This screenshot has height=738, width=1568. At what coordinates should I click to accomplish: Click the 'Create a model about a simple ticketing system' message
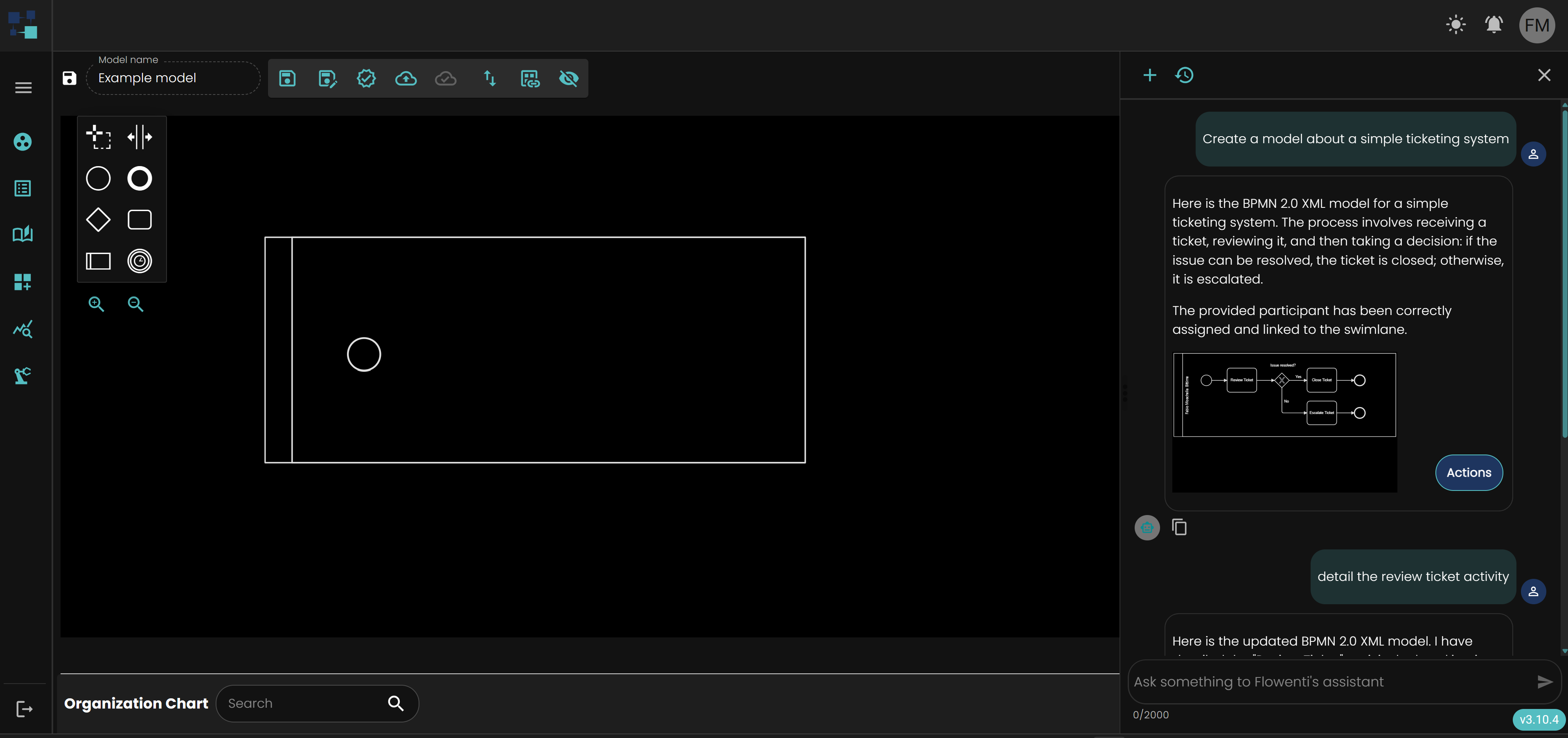[1356, 139]
